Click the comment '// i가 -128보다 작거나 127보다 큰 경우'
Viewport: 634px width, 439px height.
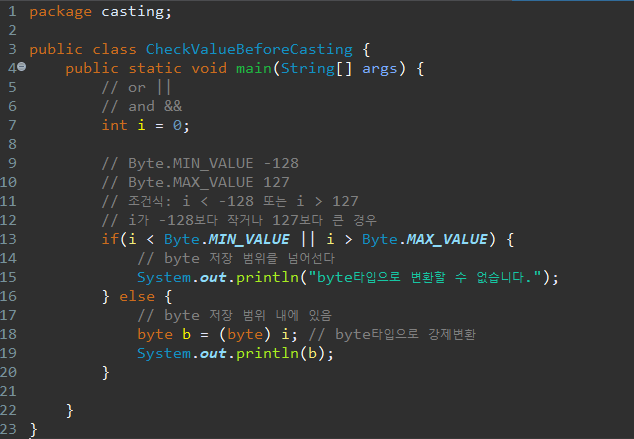point(239,220)
